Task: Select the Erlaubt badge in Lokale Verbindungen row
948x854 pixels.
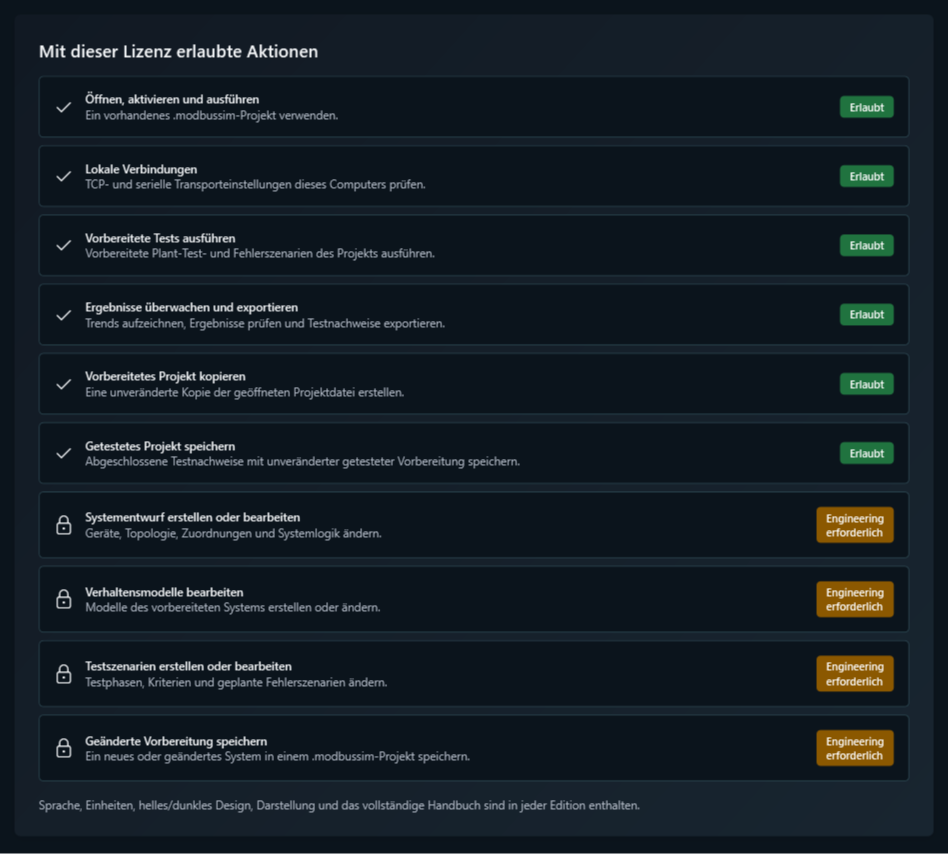Action: click(x=866, y=176)
